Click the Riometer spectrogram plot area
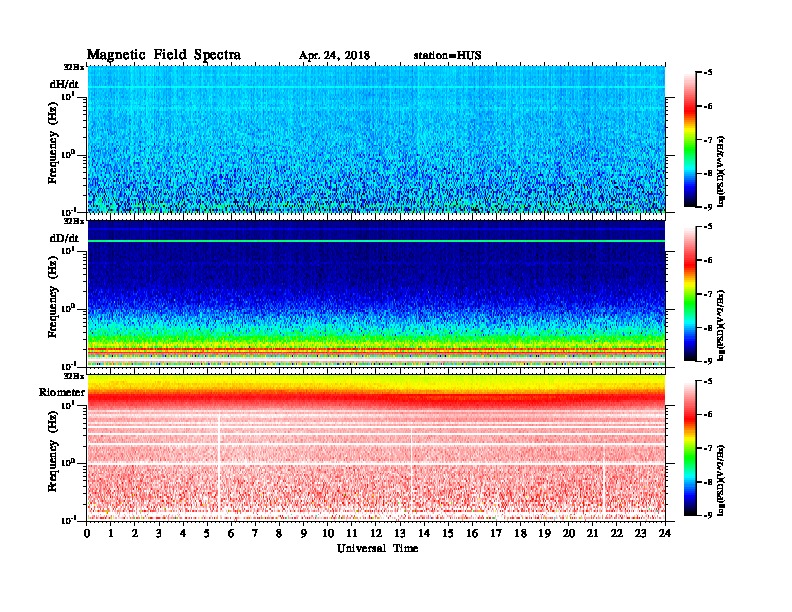792x612 pixels. point(376,448)
